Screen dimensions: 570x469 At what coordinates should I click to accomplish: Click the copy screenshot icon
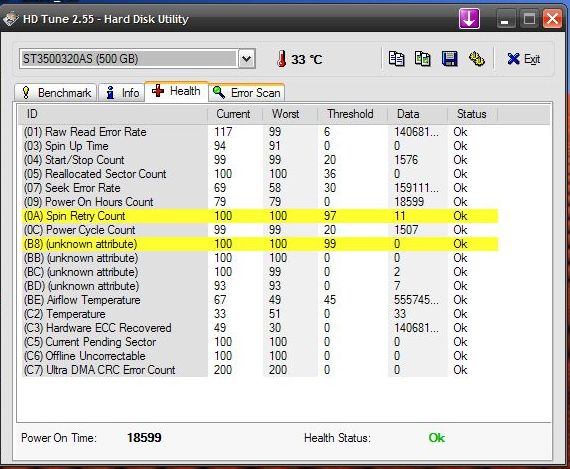coord(423,59)
